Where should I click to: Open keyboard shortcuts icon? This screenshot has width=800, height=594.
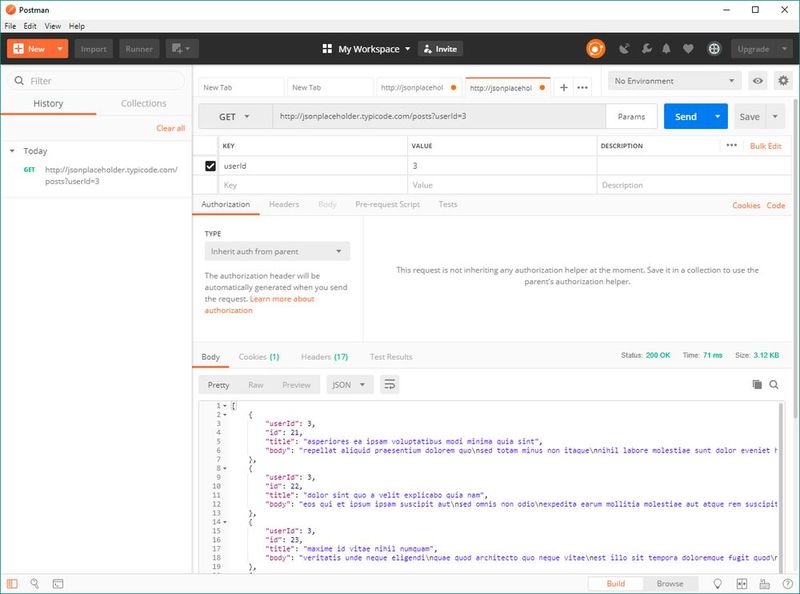pyautogui.click(x=764, y=583)
